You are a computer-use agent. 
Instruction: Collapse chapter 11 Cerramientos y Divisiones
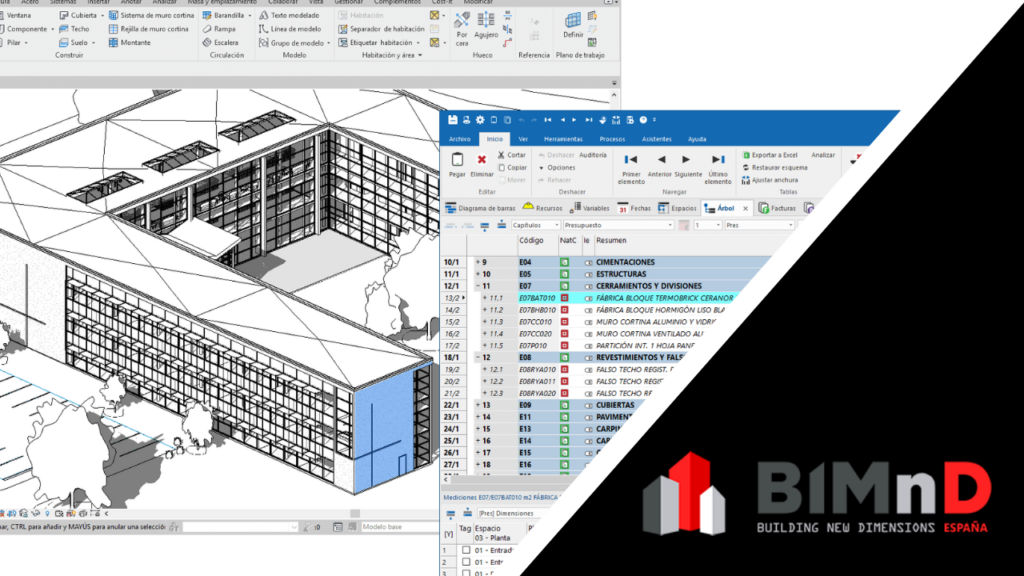pos(478,286)
